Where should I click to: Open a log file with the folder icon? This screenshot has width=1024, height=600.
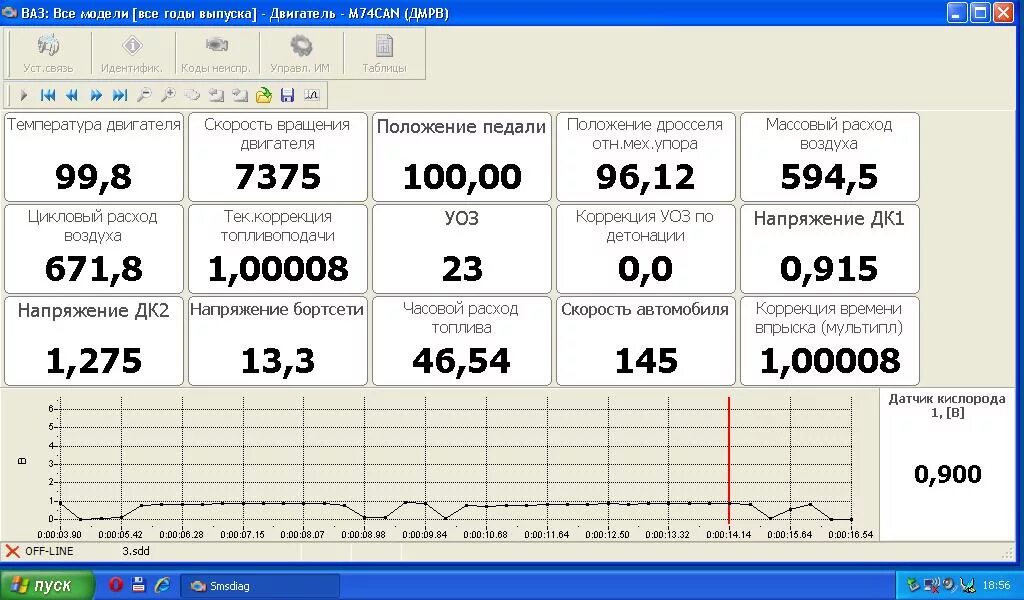263,95
